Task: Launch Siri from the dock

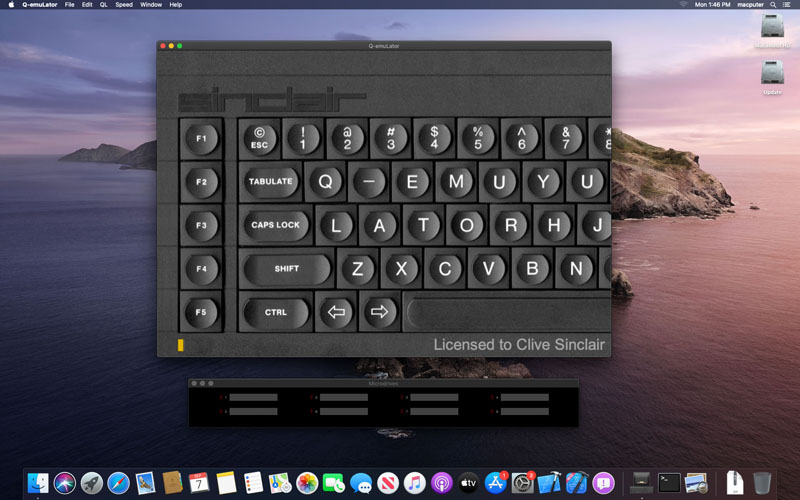Action: tap(65, 483)
